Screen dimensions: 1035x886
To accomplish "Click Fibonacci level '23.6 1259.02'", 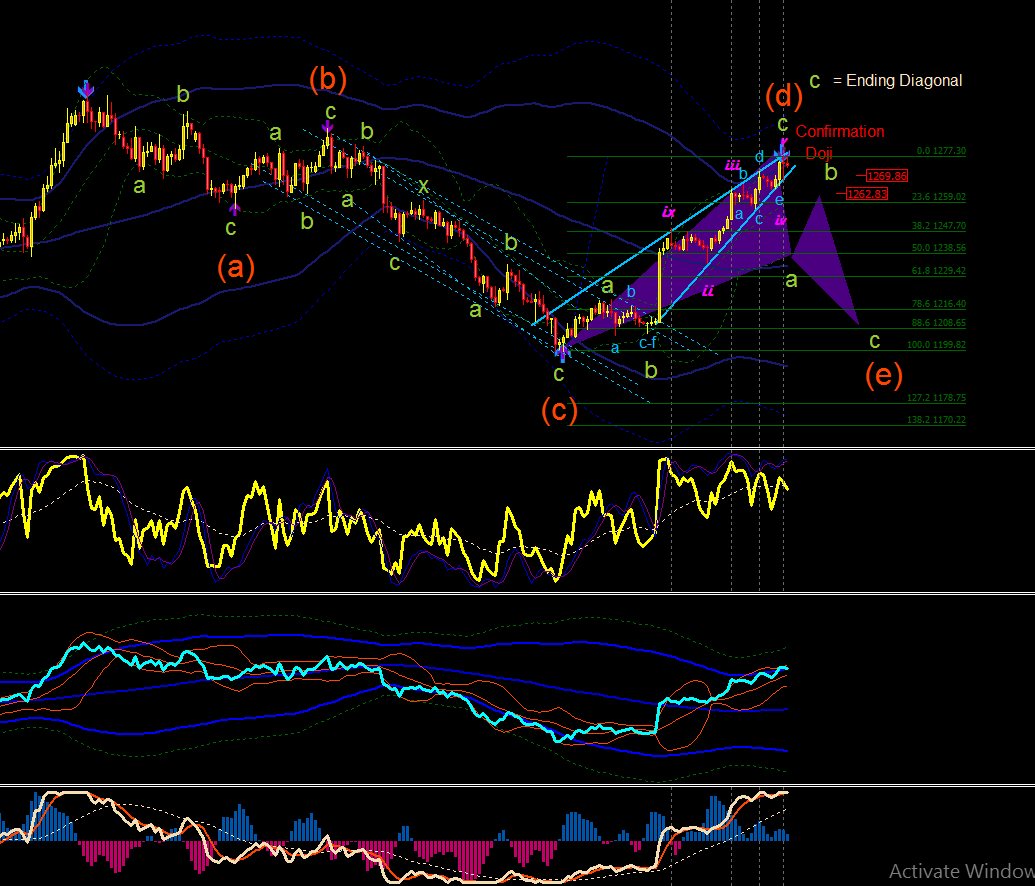I will tap(939, 197).
